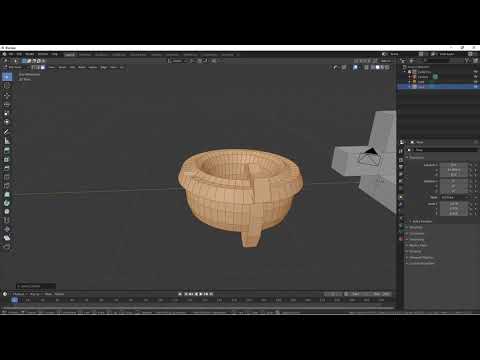
Task: Open the outliner filter funnel icon
Action: (467, 61)
